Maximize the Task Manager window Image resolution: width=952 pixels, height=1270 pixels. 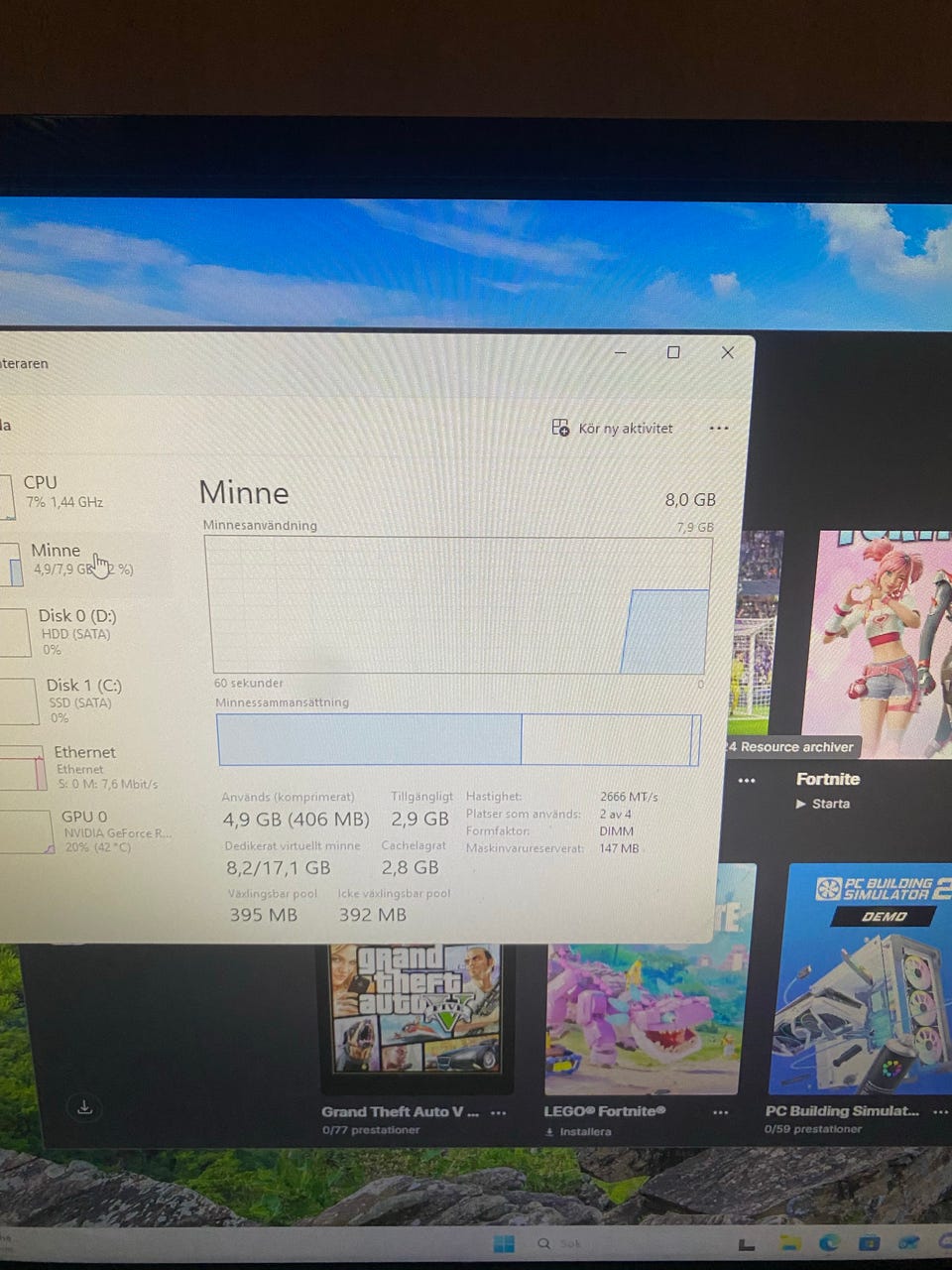[x=673, y=352]
